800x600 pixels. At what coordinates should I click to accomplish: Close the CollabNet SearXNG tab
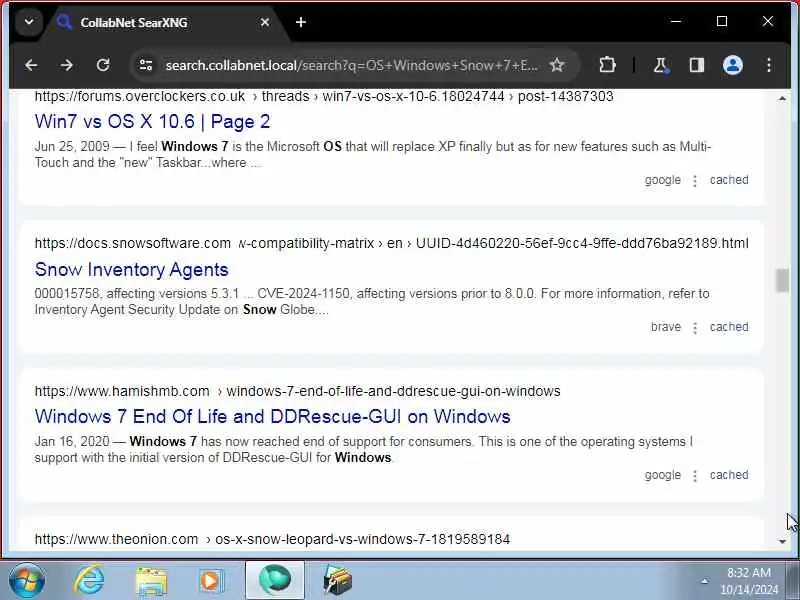265,22
